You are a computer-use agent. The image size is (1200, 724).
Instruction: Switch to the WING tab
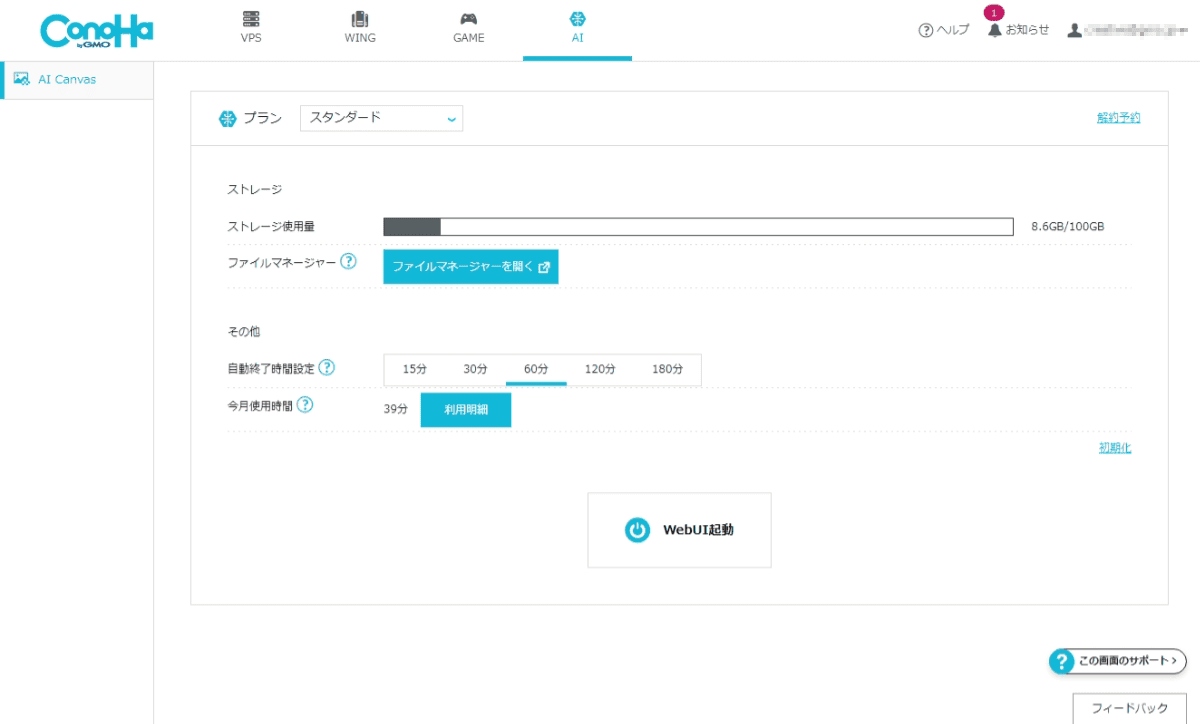click(360, 28)
